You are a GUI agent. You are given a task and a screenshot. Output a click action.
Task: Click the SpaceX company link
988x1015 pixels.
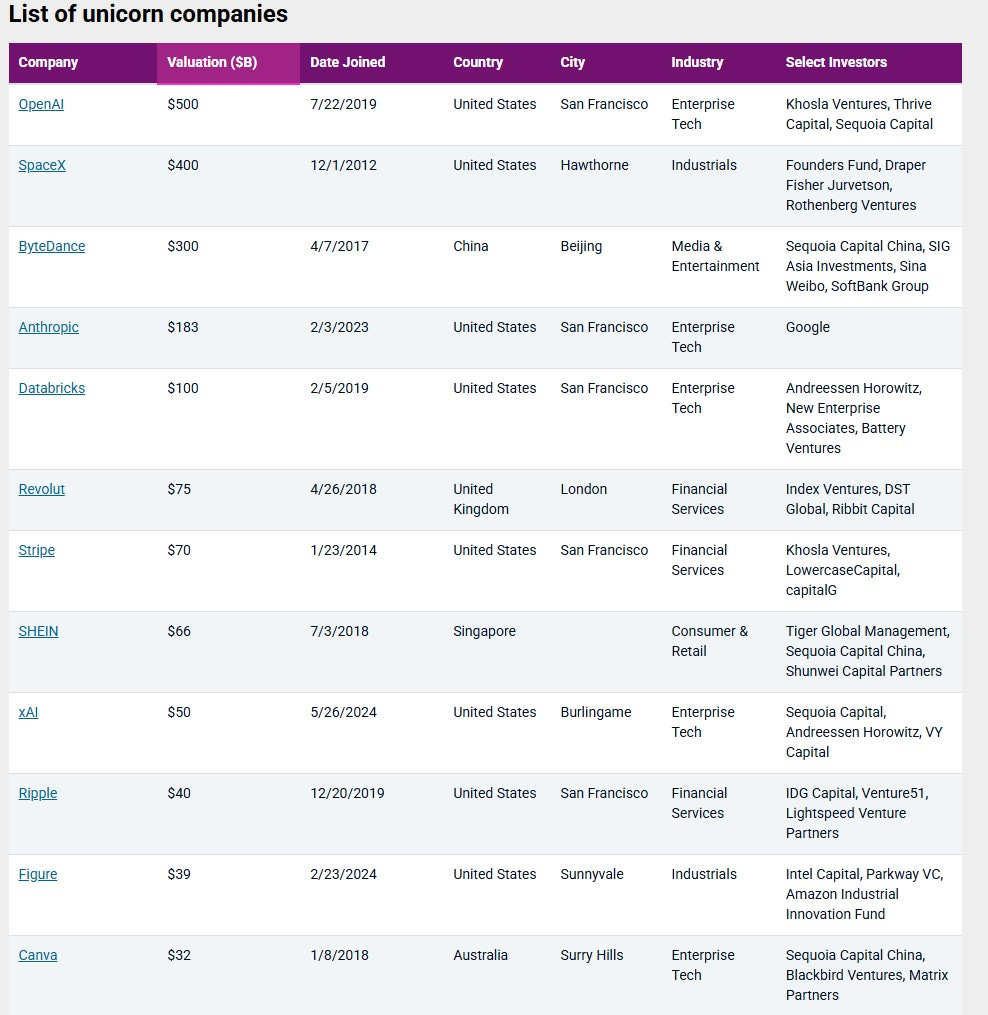point(42,165)
